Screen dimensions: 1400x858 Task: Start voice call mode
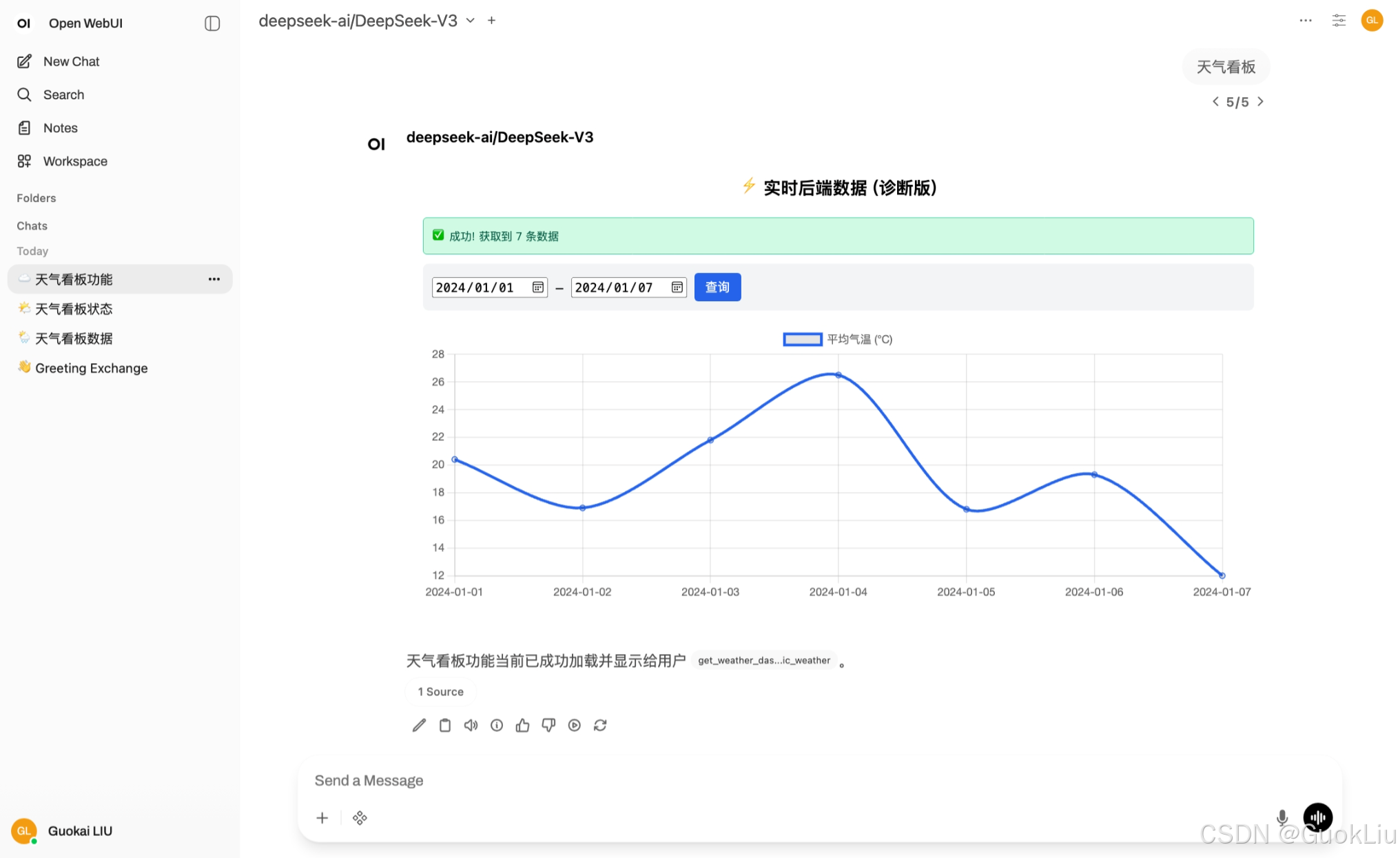coord(1317,817)
